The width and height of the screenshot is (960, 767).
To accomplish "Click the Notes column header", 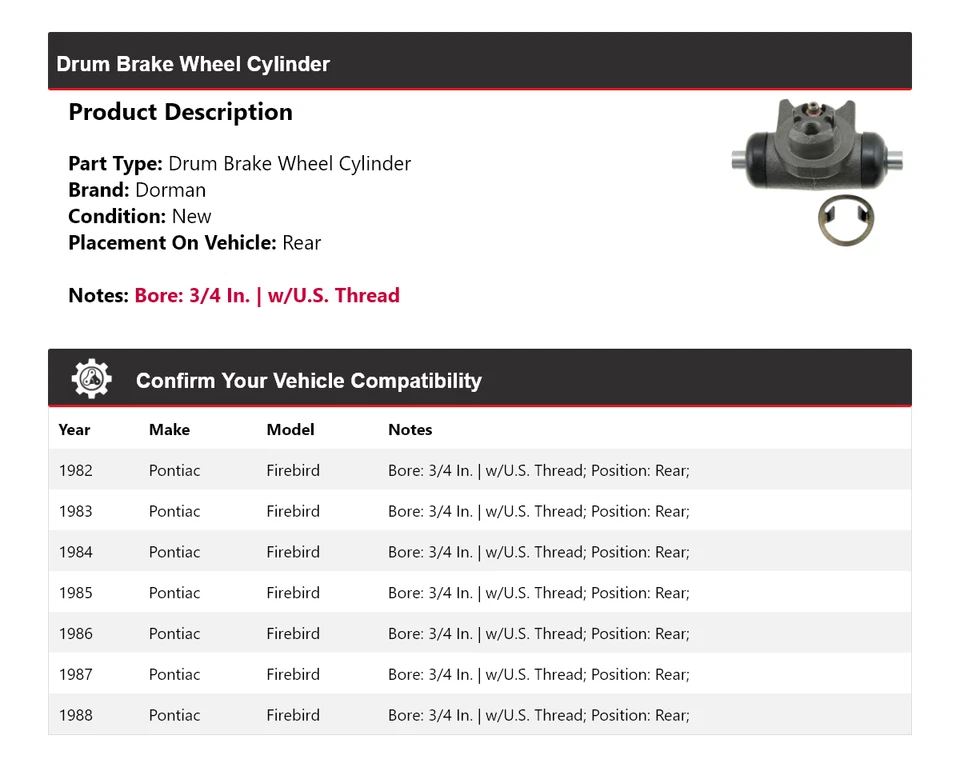I will click(410, 430).
